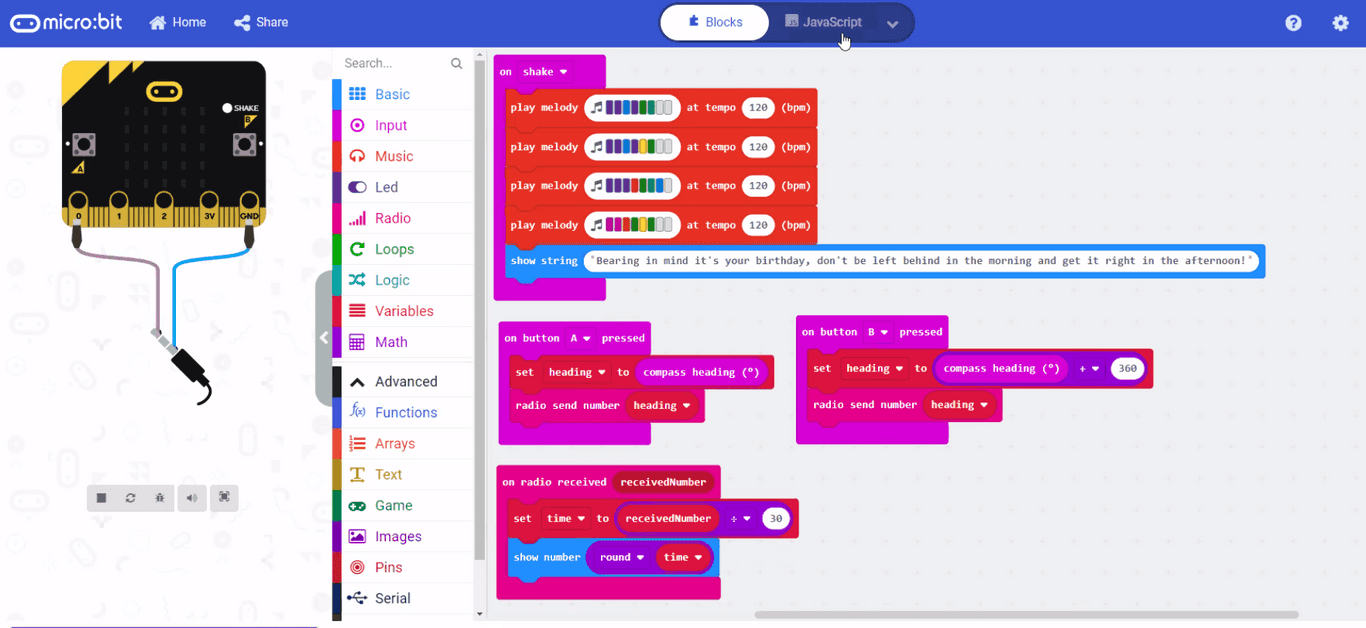
Task: Open the Music blocks category
Action: click(x=403, y=156)
